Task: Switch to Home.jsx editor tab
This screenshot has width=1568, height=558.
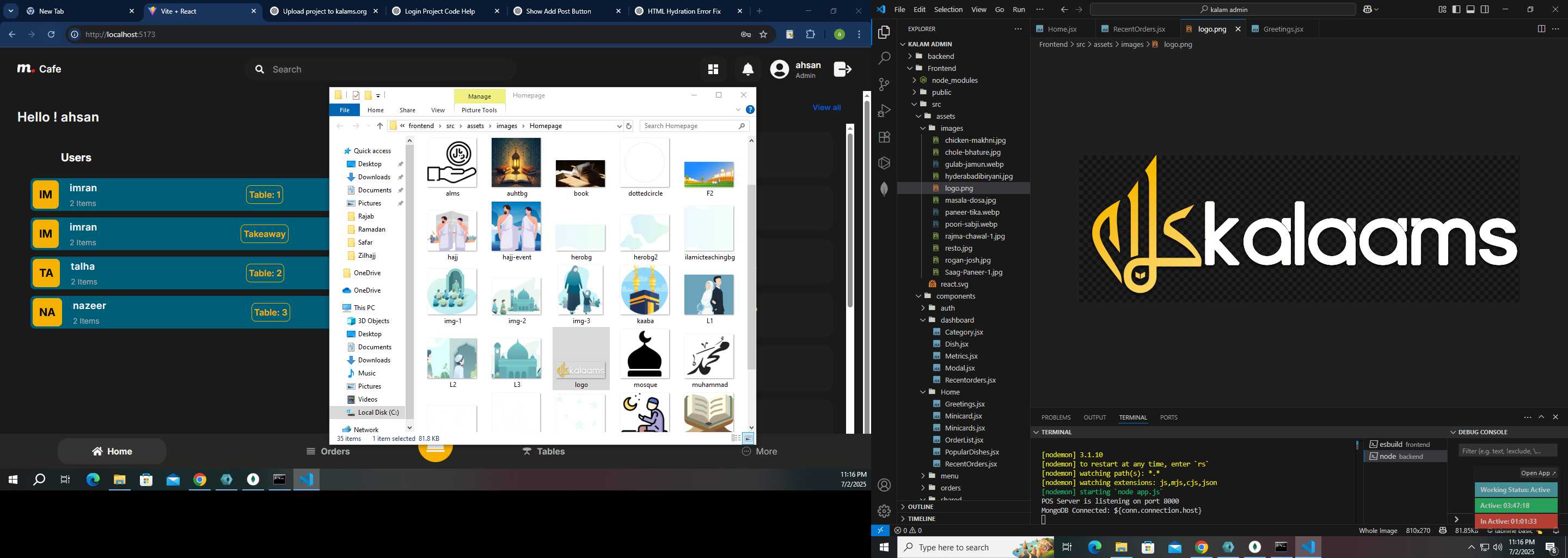Action: (1062, 29)
